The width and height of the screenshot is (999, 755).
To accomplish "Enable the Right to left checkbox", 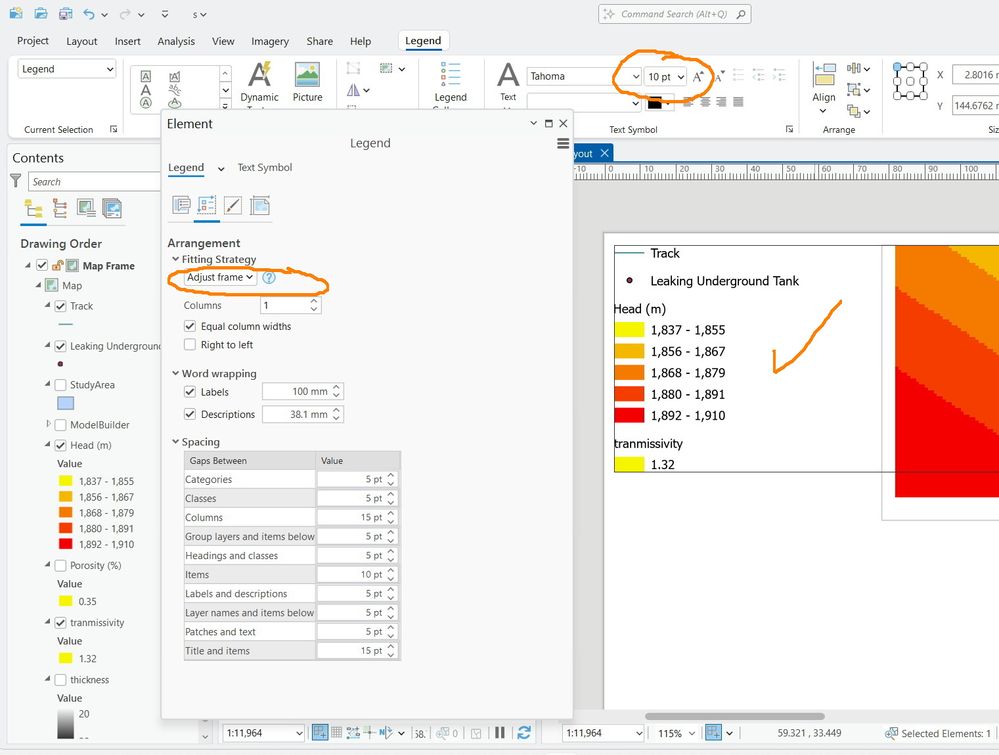I will tap(190, 345).
